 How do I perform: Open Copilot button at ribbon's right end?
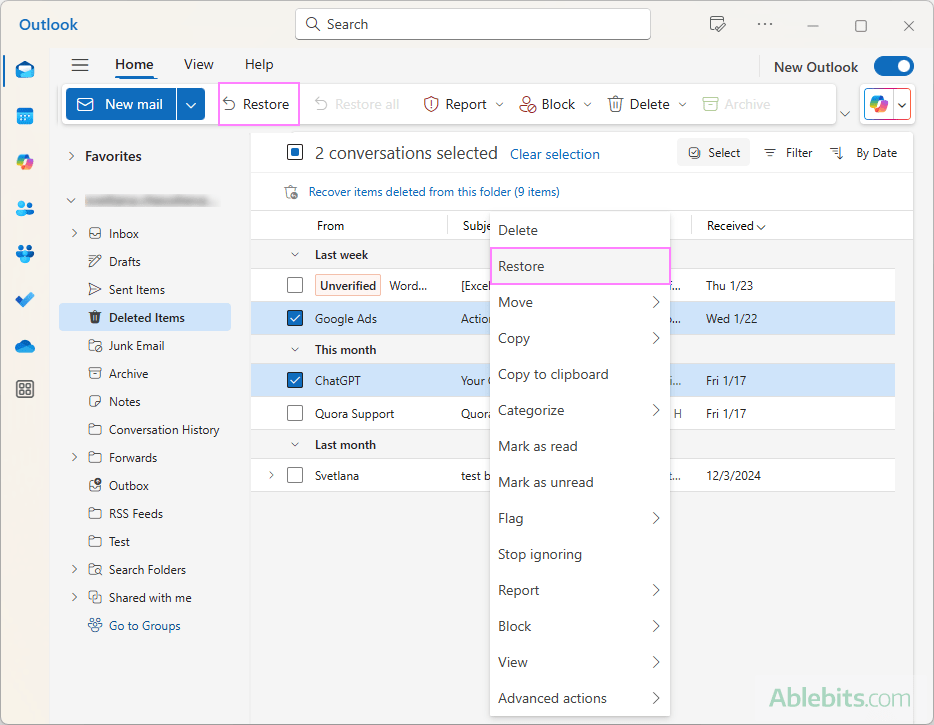[879, 104]
